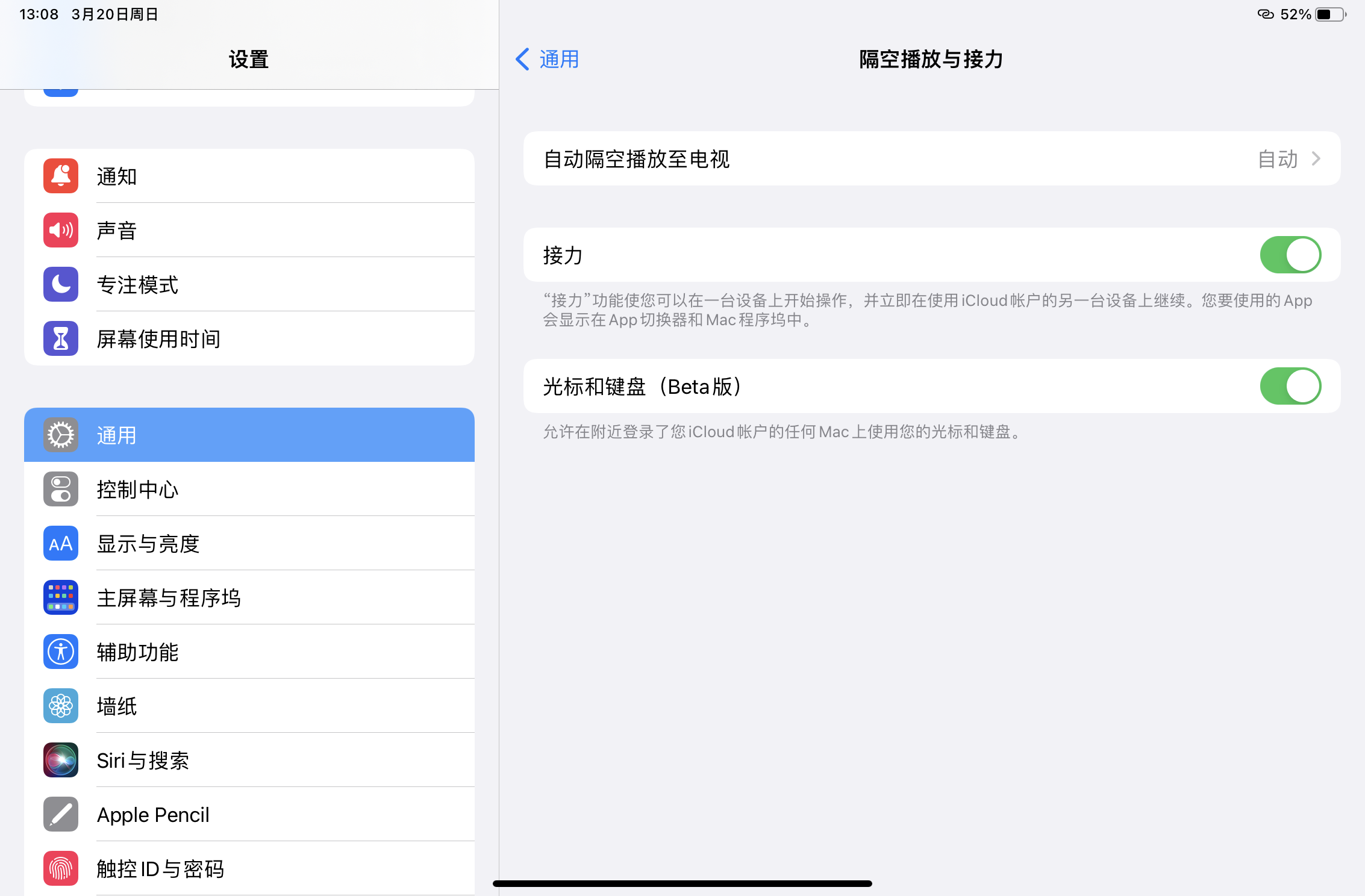Screen dimensions: 1365x896
Task: Open the red Notifications bell icon
Action: tap(61, 176)
